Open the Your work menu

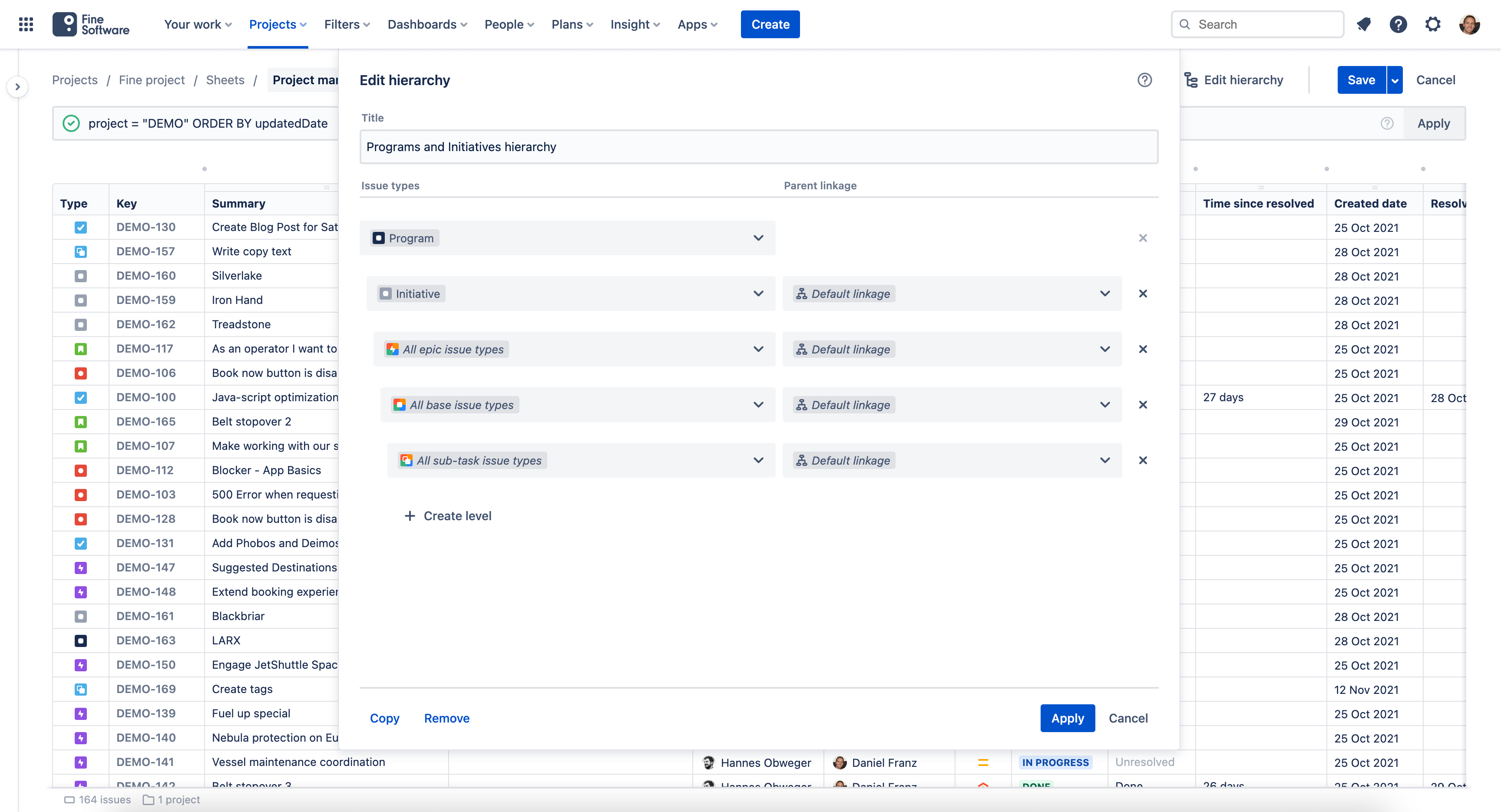coord(198,24)
